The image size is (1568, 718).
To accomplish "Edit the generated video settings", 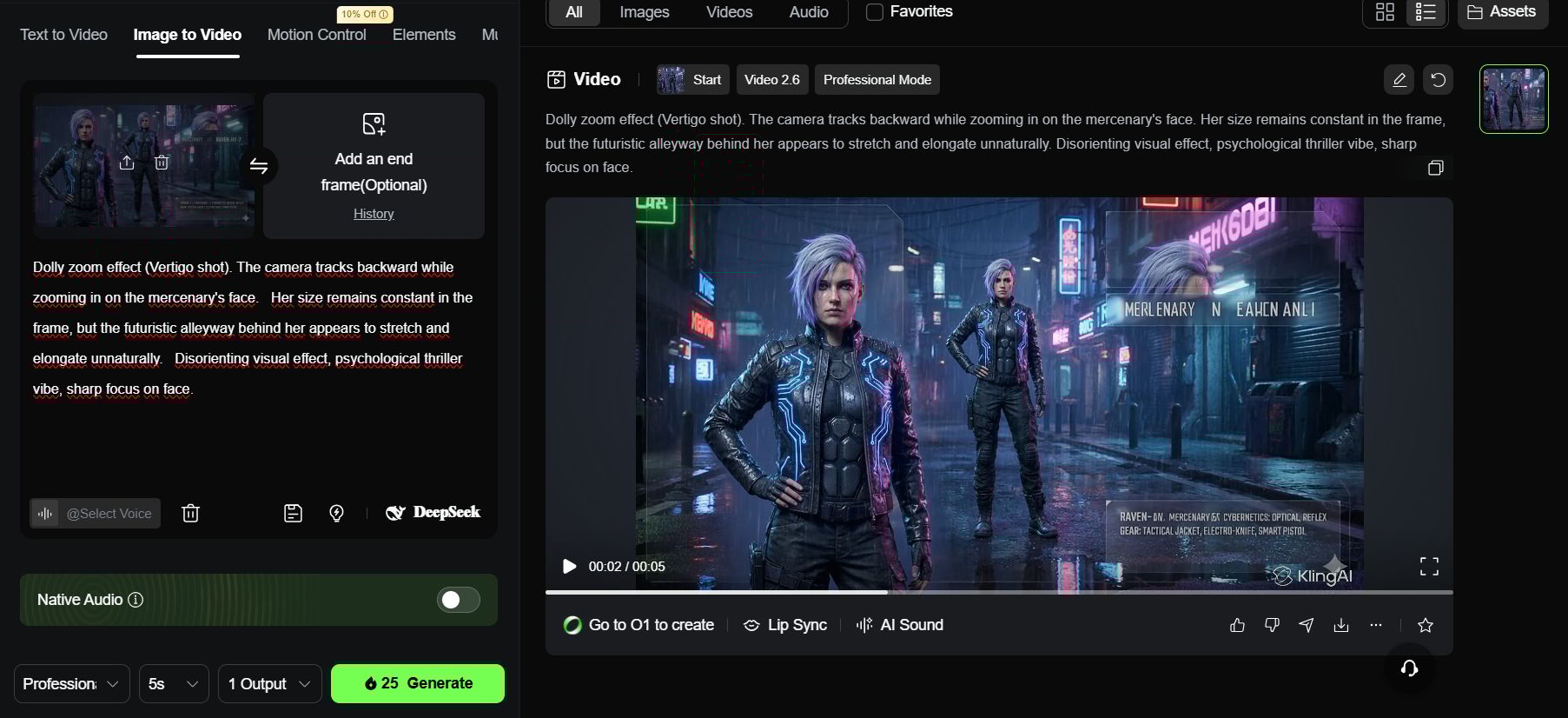I will [1399, 80].
